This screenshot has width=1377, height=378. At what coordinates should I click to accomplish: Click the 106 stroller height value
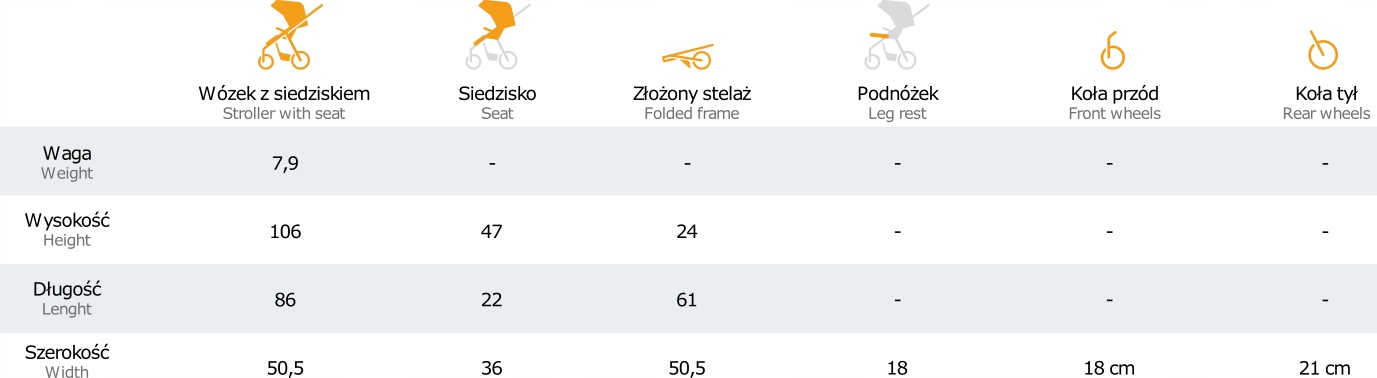pyautogui.click(x=285, y=232)
